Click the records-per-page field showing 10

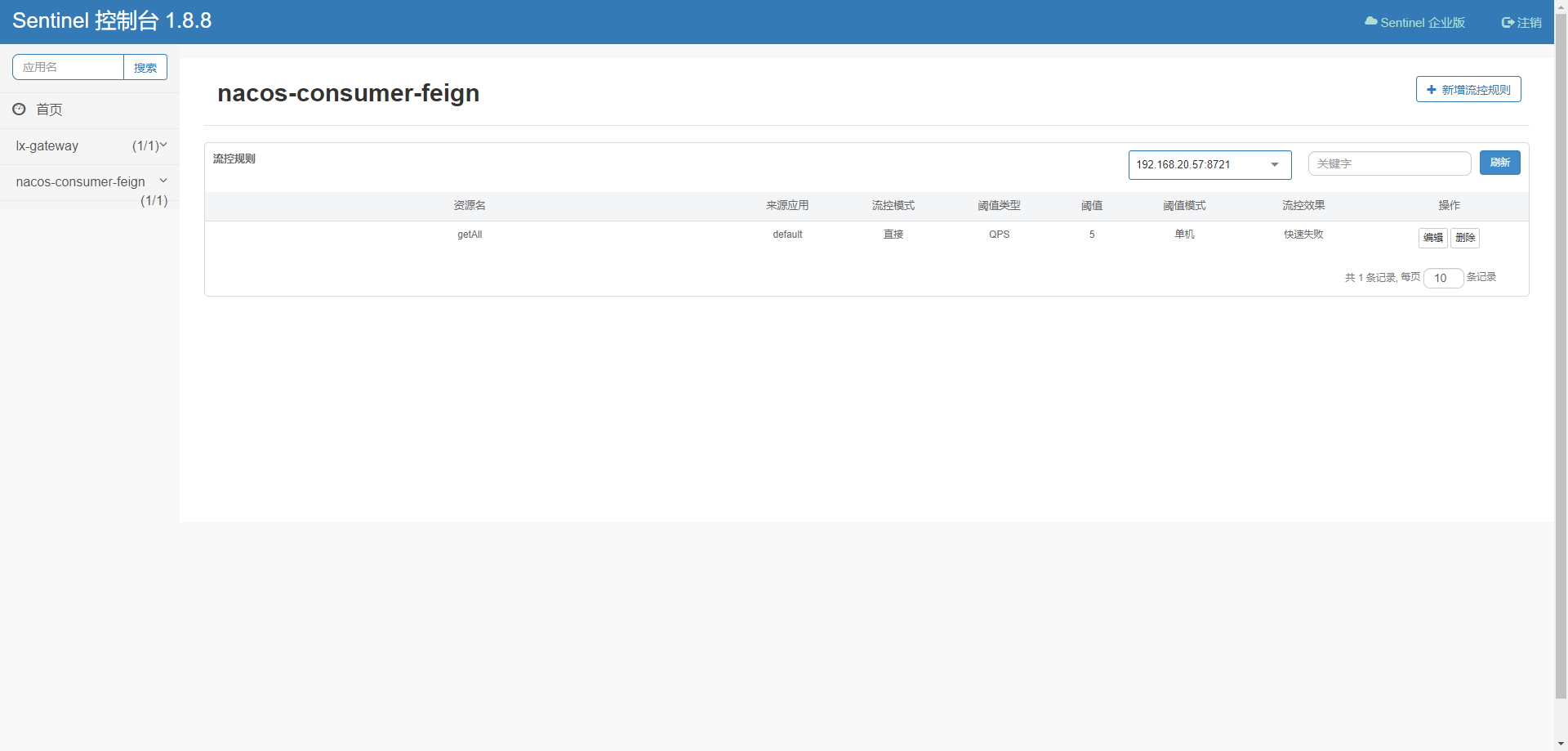pyautogui.click(x=1443, y=278)
